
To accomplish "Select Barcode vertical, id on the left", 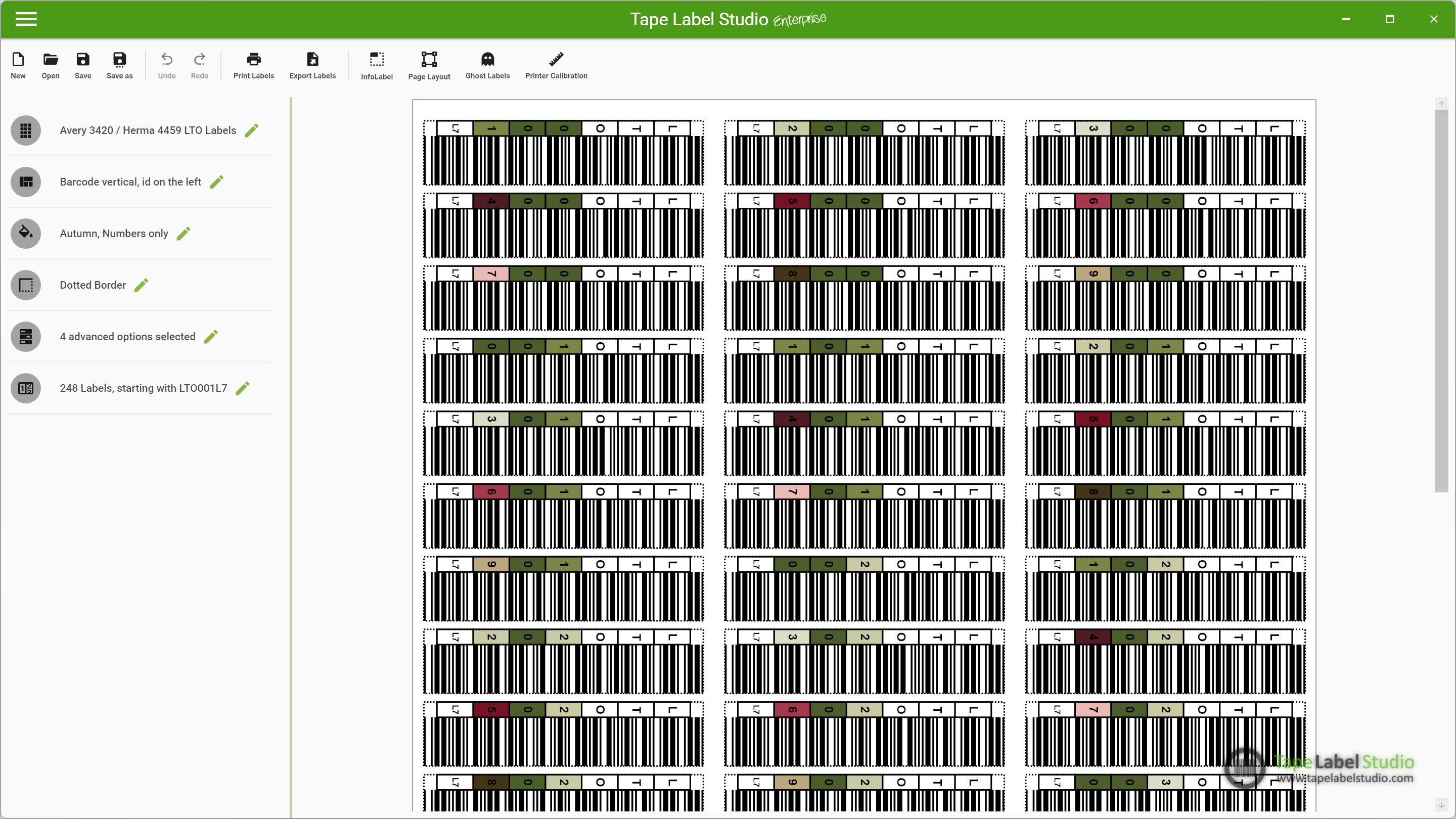I will tap(130, 182).
